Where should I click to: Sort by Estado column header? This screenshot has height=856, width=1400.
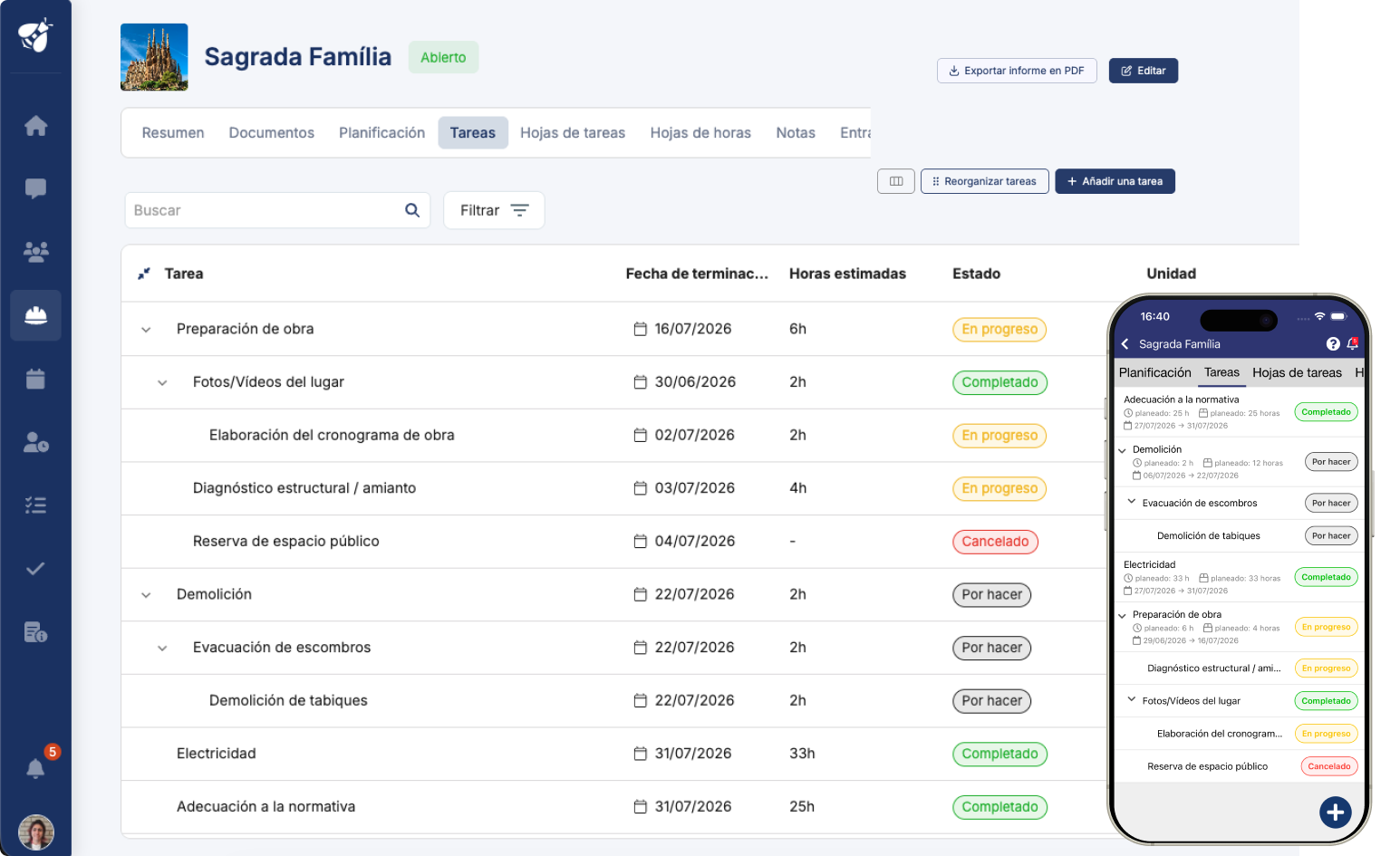tap(976, 274)
